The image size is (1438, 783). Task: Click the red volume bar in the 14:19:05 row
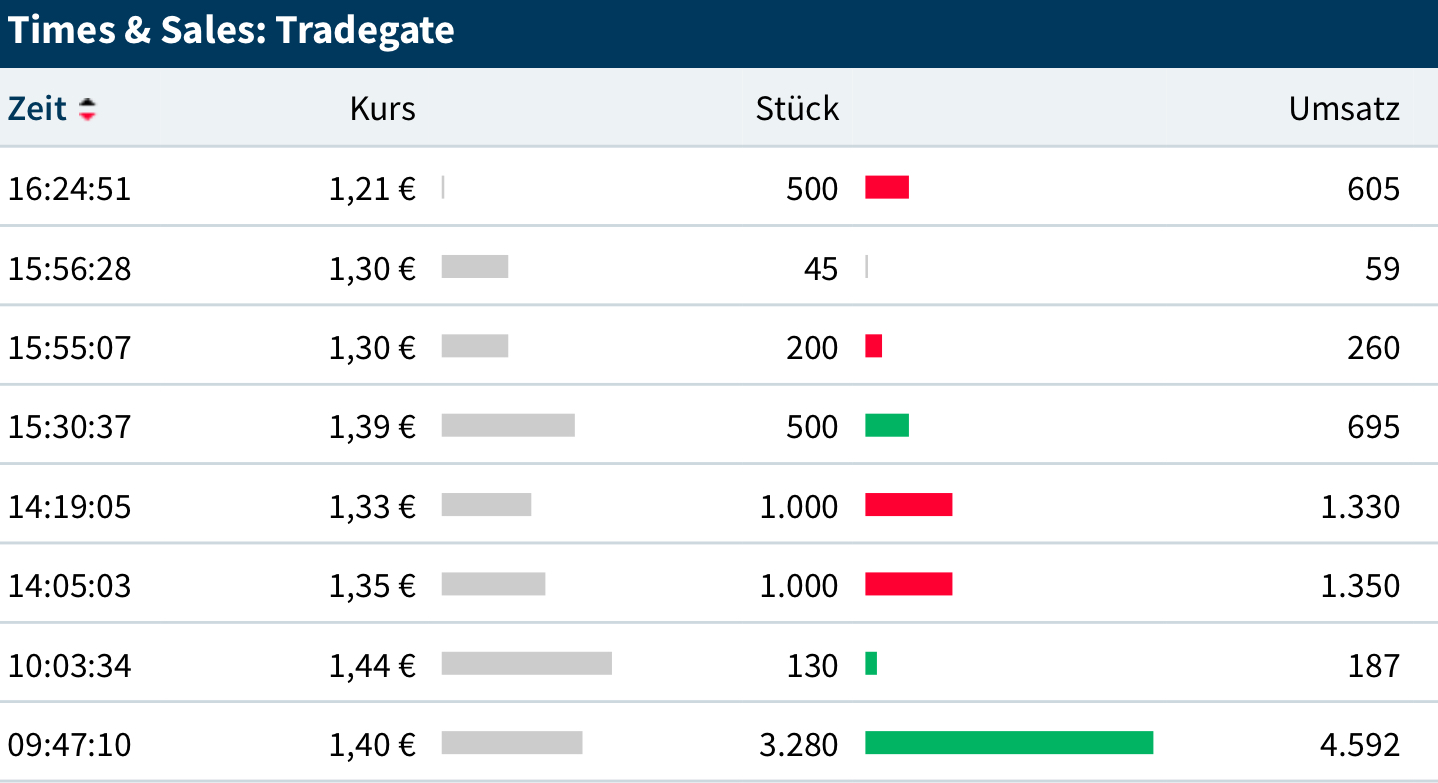908,505
